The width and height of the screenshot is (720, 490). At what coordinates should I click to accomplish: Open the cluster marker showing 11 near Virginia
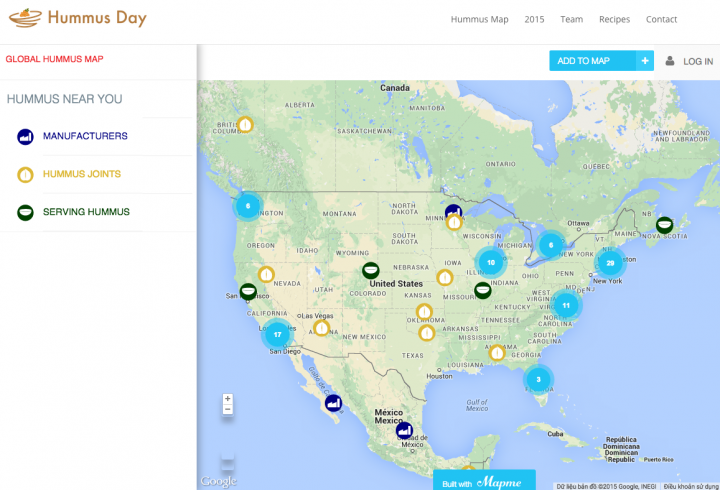click(566, 305)
